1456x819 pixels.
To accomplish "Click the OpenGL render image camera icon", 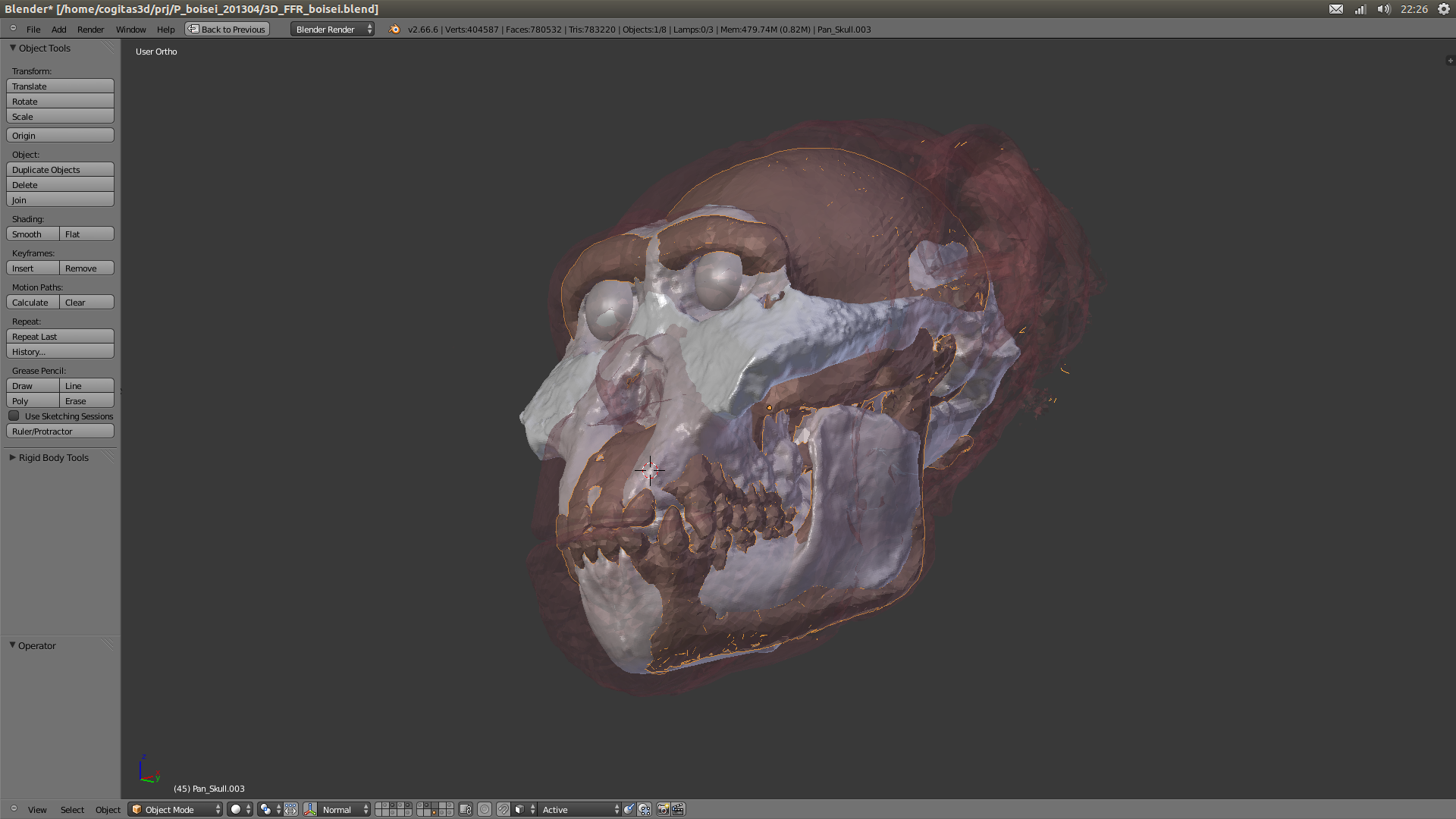I will pos(663,810).
